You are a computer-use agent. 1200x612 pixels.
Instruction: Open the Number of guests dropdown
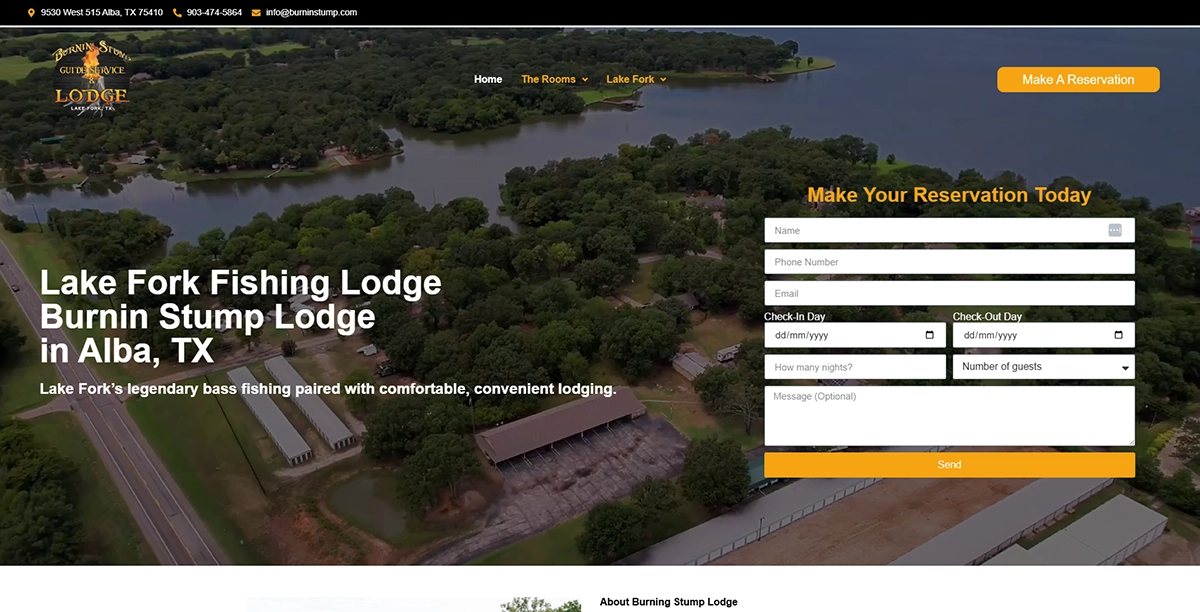coord(1044,367)
